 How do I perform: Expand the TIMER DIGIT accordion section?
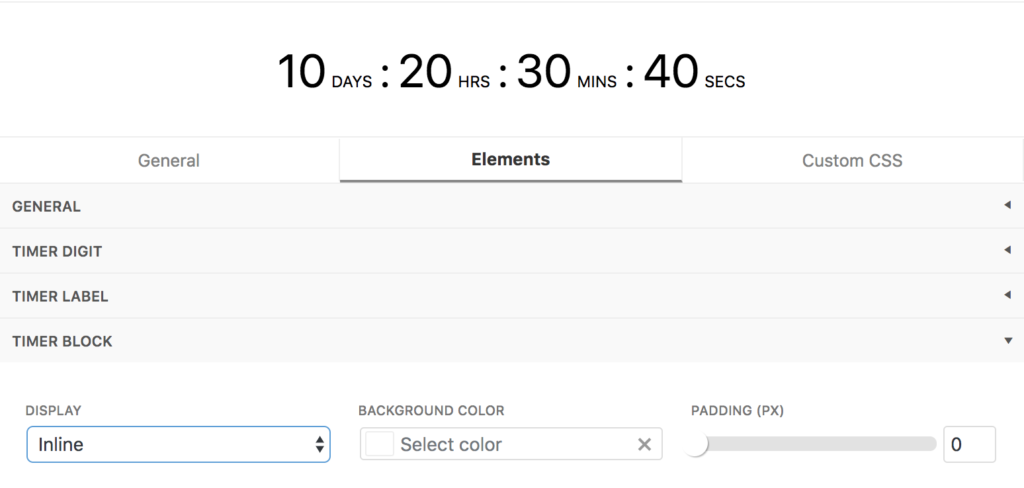[512, 252]
